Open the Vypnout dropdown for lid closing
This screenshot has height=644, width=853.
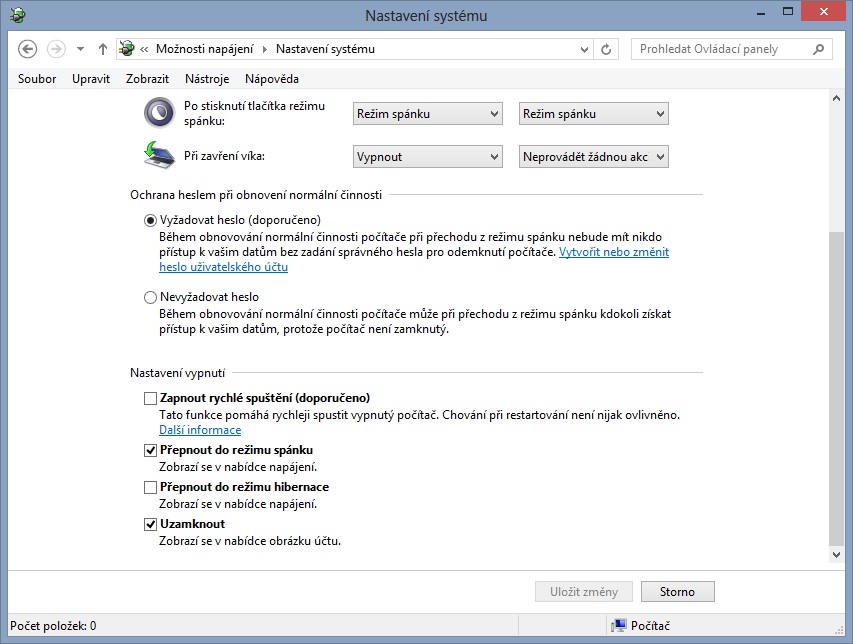click(428, 157)
